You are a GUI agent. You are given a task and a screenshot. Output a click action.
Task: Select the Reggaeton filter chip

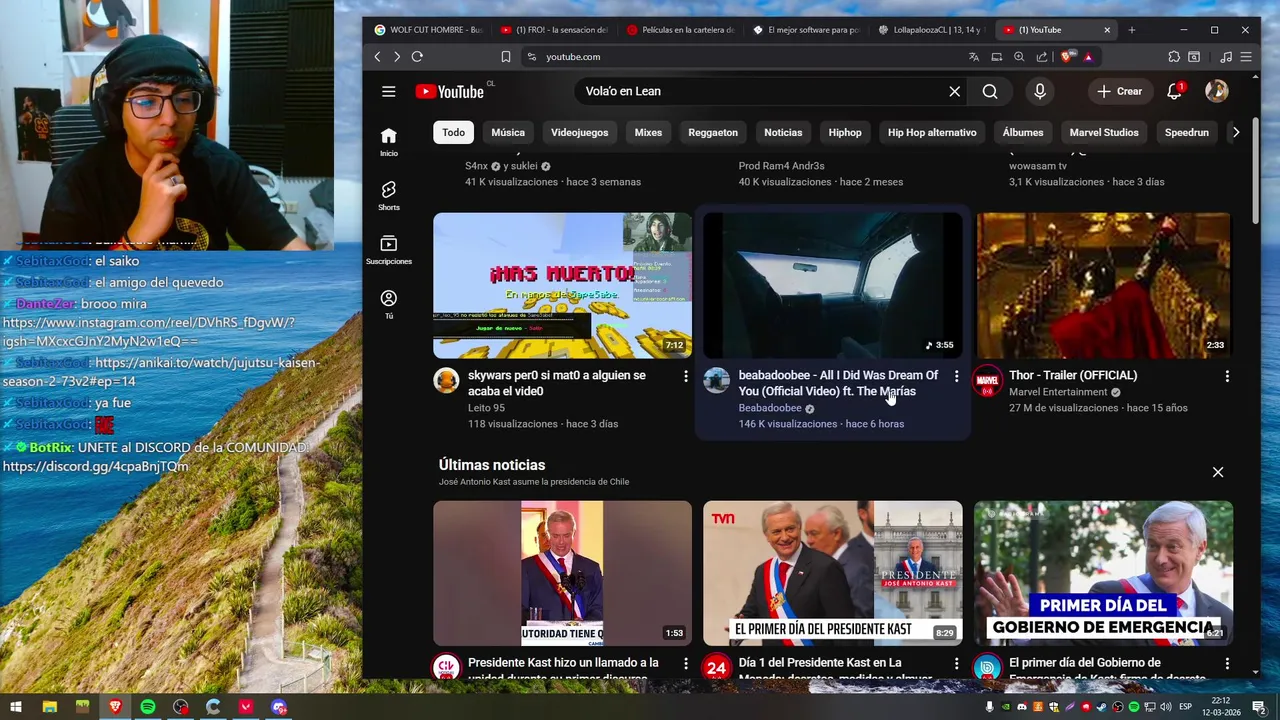pyautogui.click(x=713, y=132)
